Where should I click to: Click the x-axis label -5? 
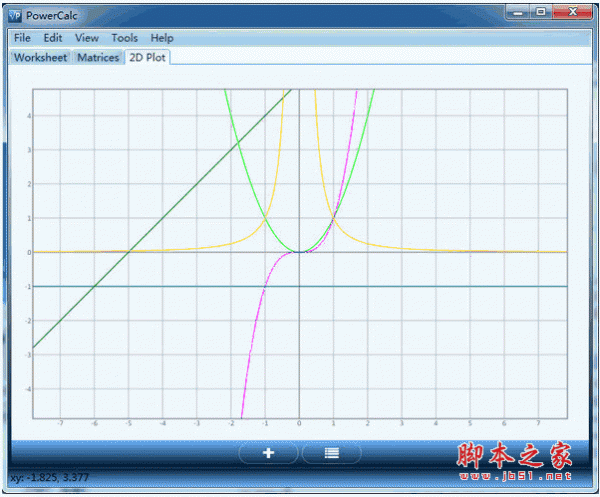[129, 423]
